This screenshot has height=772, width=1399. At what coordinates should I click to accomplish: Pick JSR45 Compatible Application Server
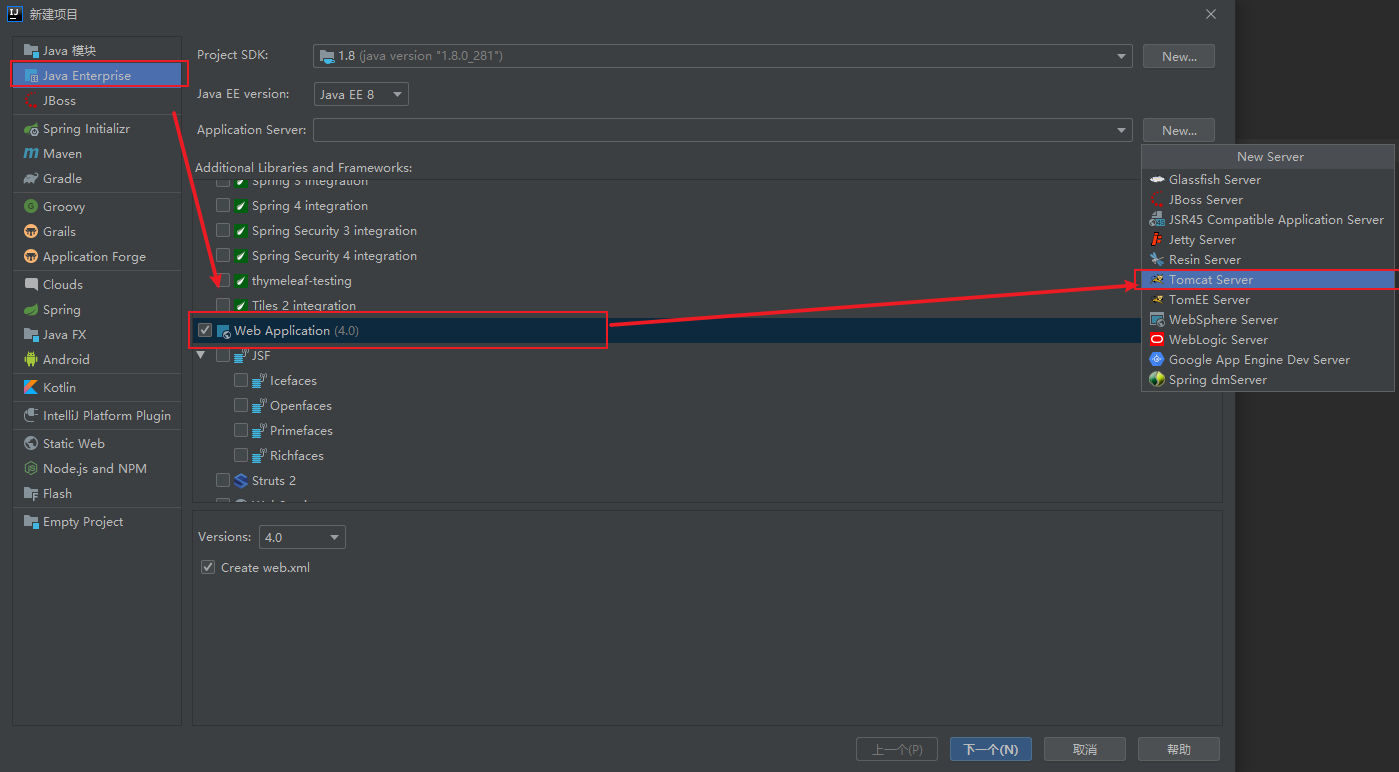(x=1267, y=219)
